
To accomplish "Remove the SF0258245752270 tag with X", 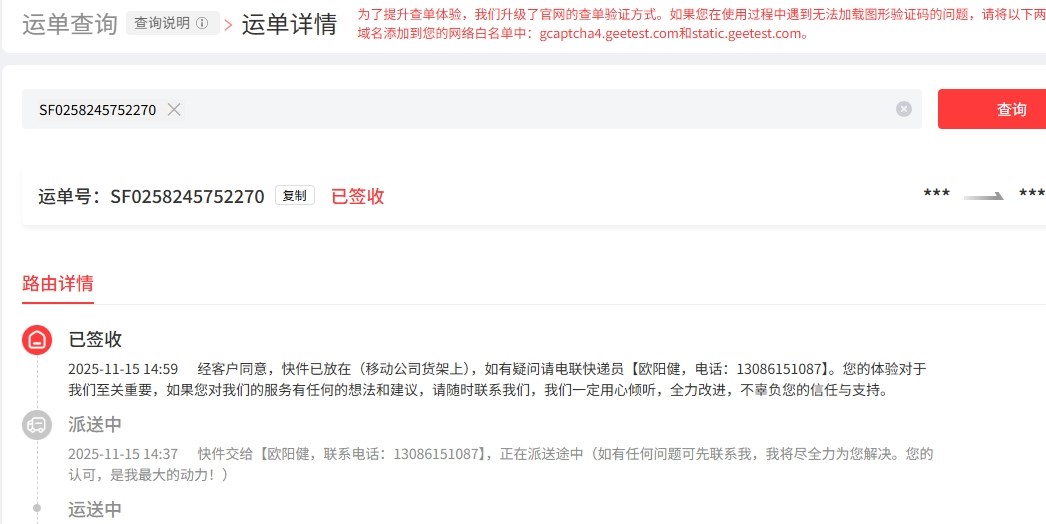I will coord(174,109).
